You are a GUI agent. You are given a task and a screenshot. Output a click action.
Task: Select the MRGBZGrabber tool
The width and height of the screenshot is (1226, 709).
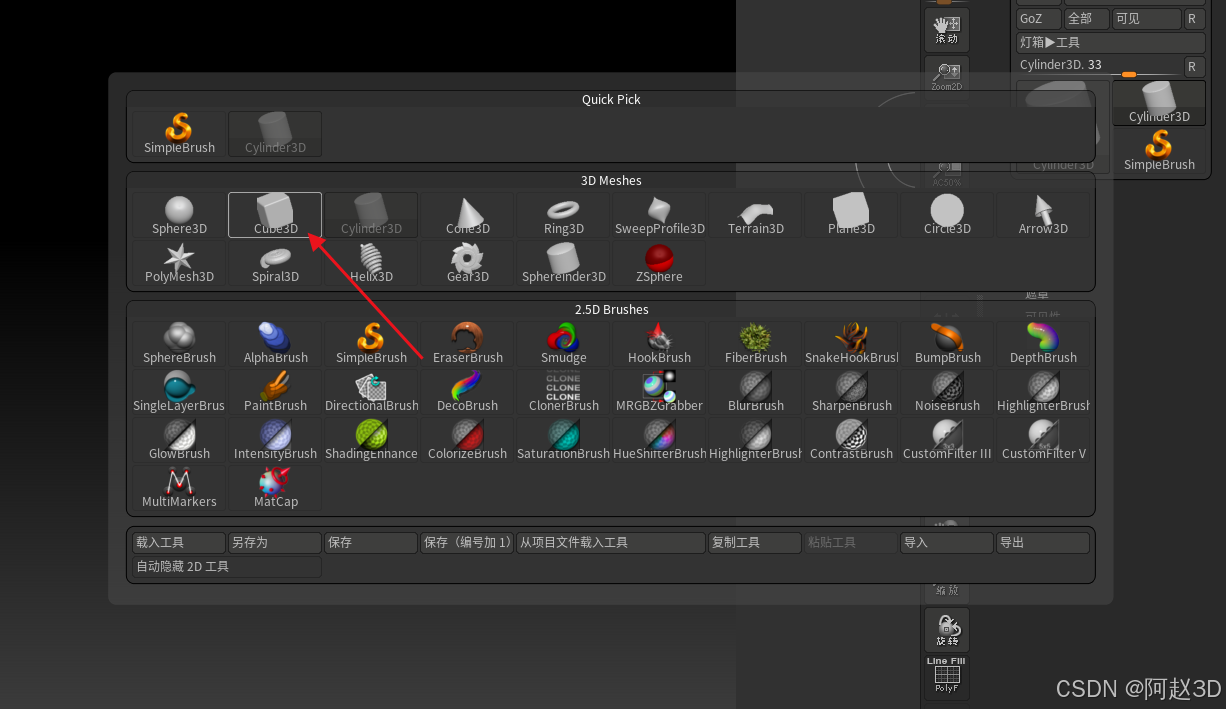[x=659, y=392]
